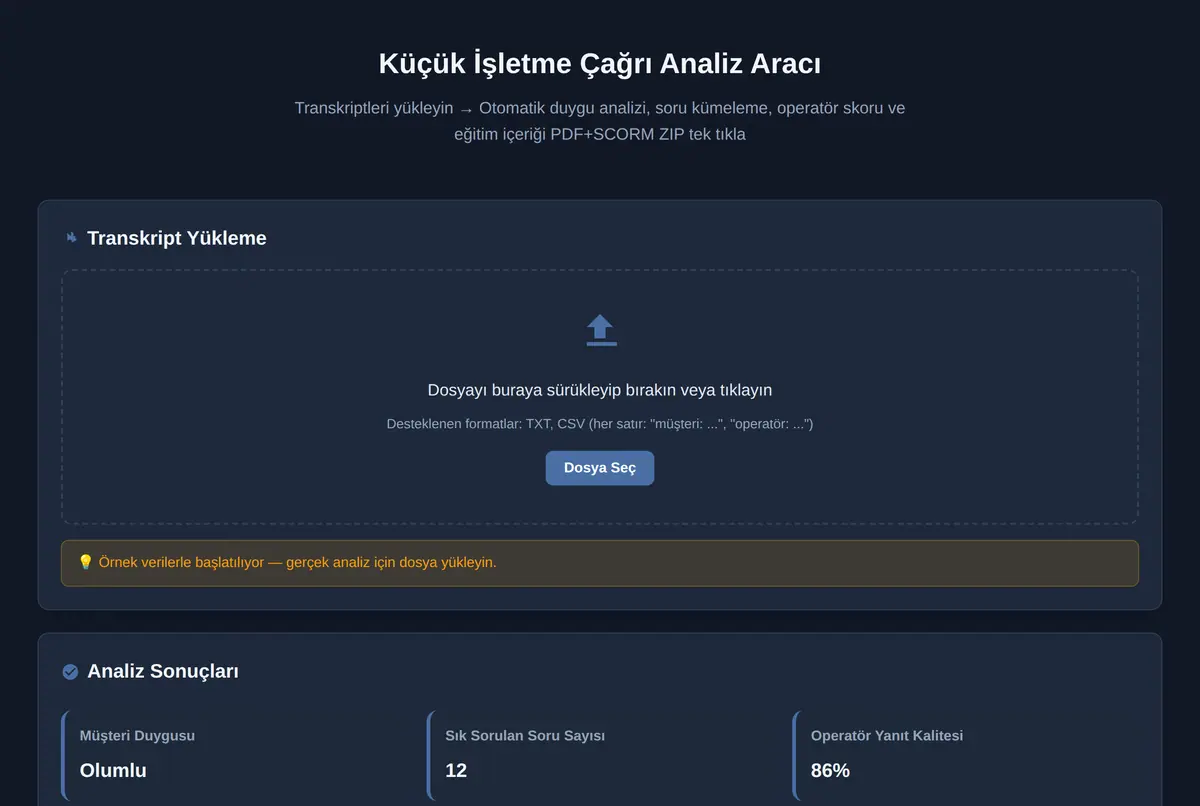Image resolution: width=1200 pixels, height=806 pixels.
Task: Click the Olumlu sentiment value
Action: pyautogui.click(x=113, y=770)
